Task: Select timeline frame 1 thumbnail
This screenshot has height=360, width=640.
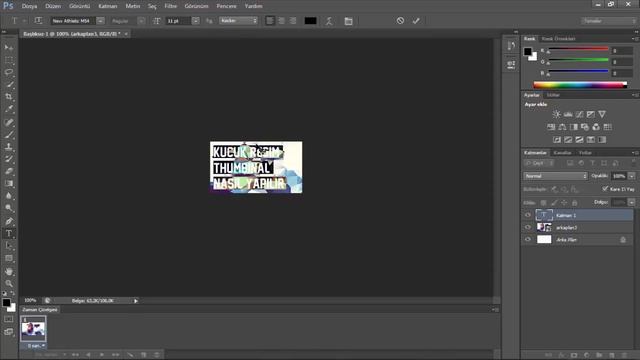Action: (33, 329)
